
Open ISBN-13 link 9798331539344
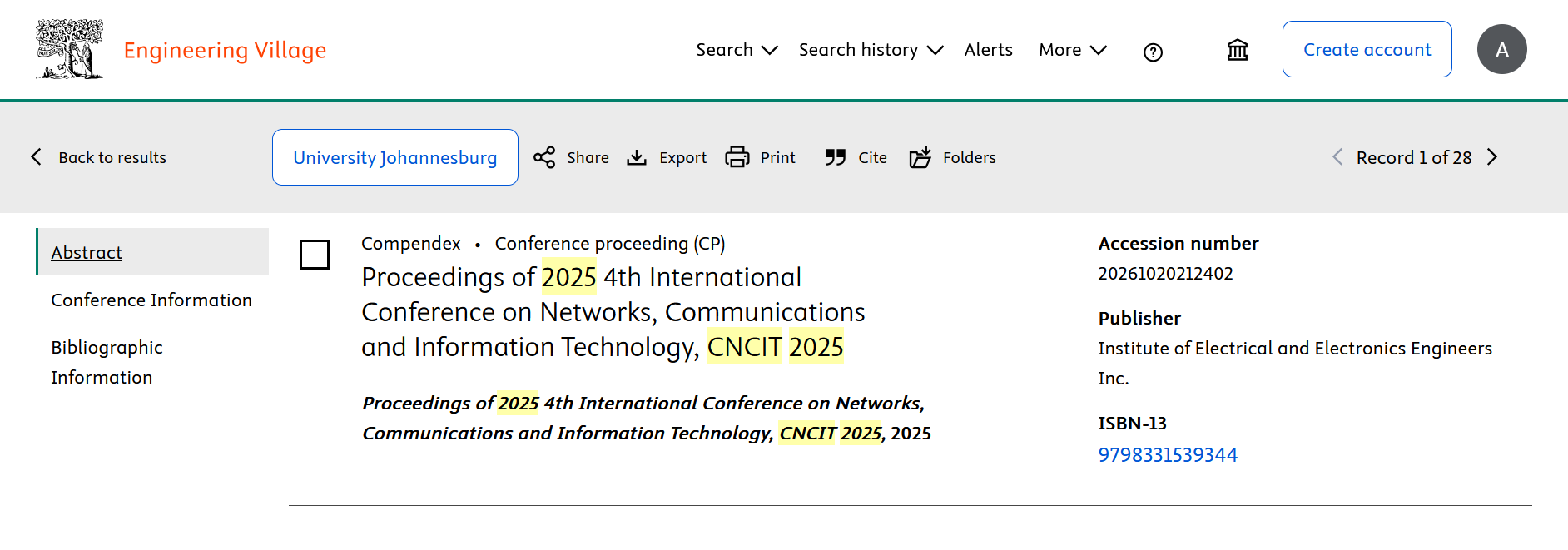[x=1168, y=455]
